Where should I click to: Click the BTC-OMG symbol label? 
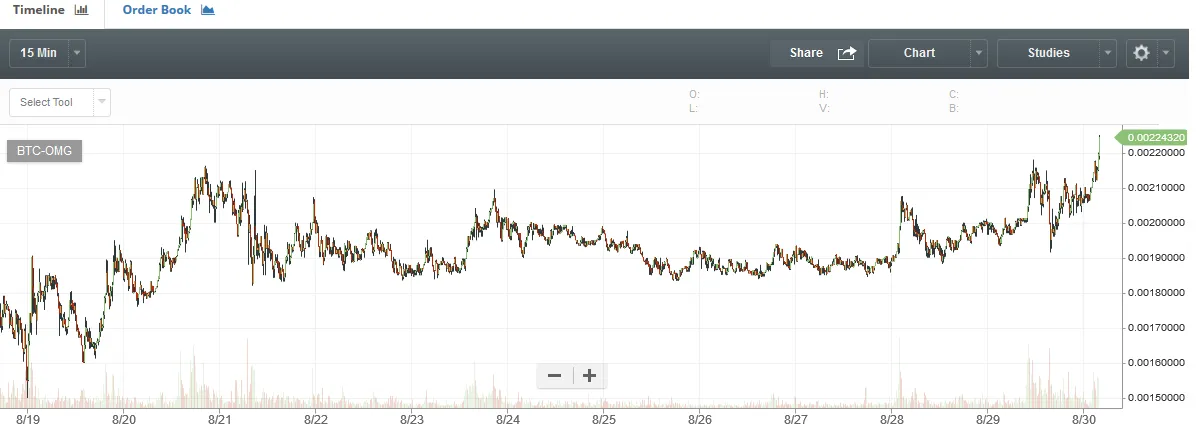pos(44,151)
